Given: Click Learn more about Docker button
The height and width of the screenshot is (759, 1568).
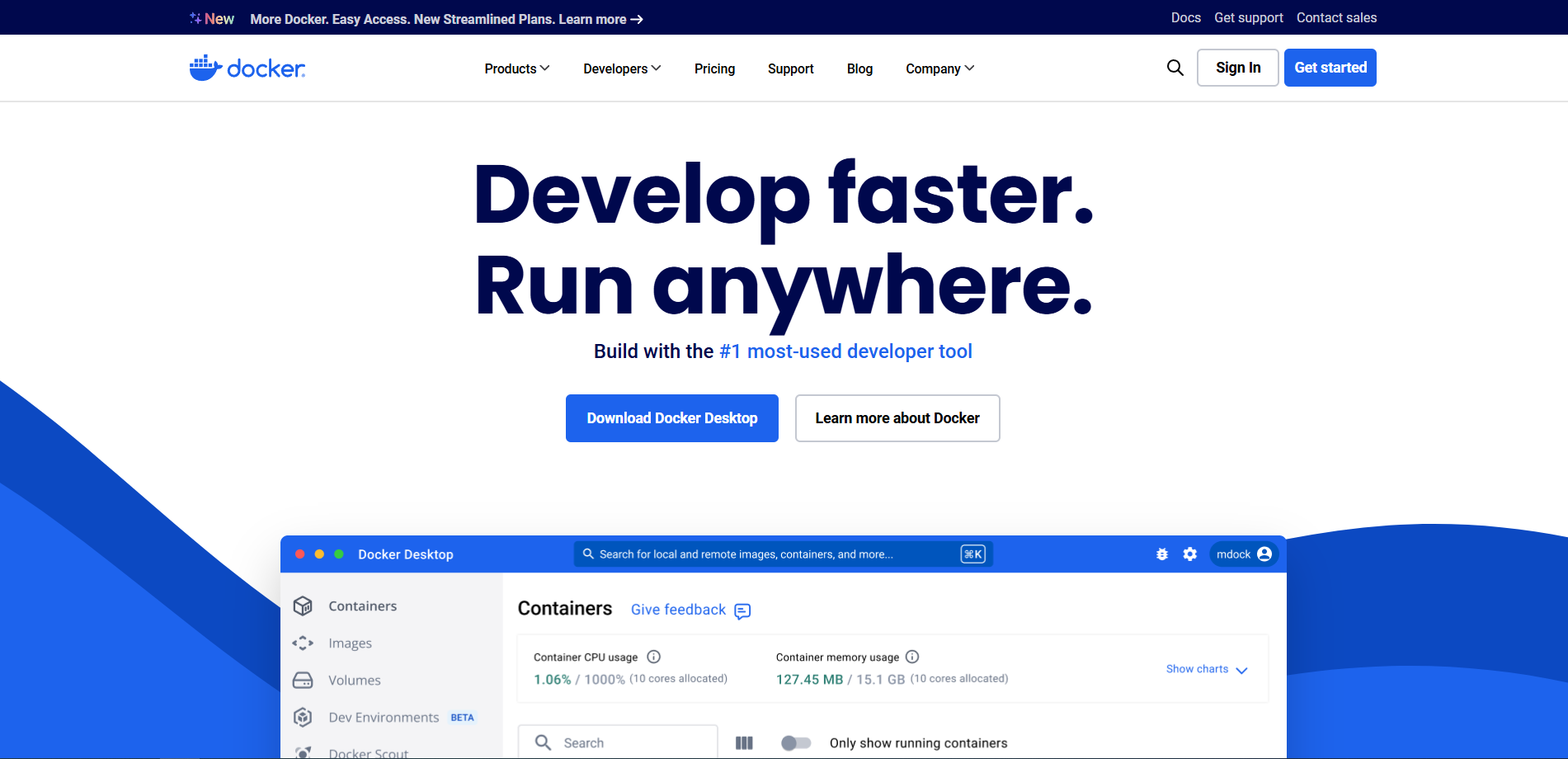Looking at the screenshot, I should click(897, 418).
